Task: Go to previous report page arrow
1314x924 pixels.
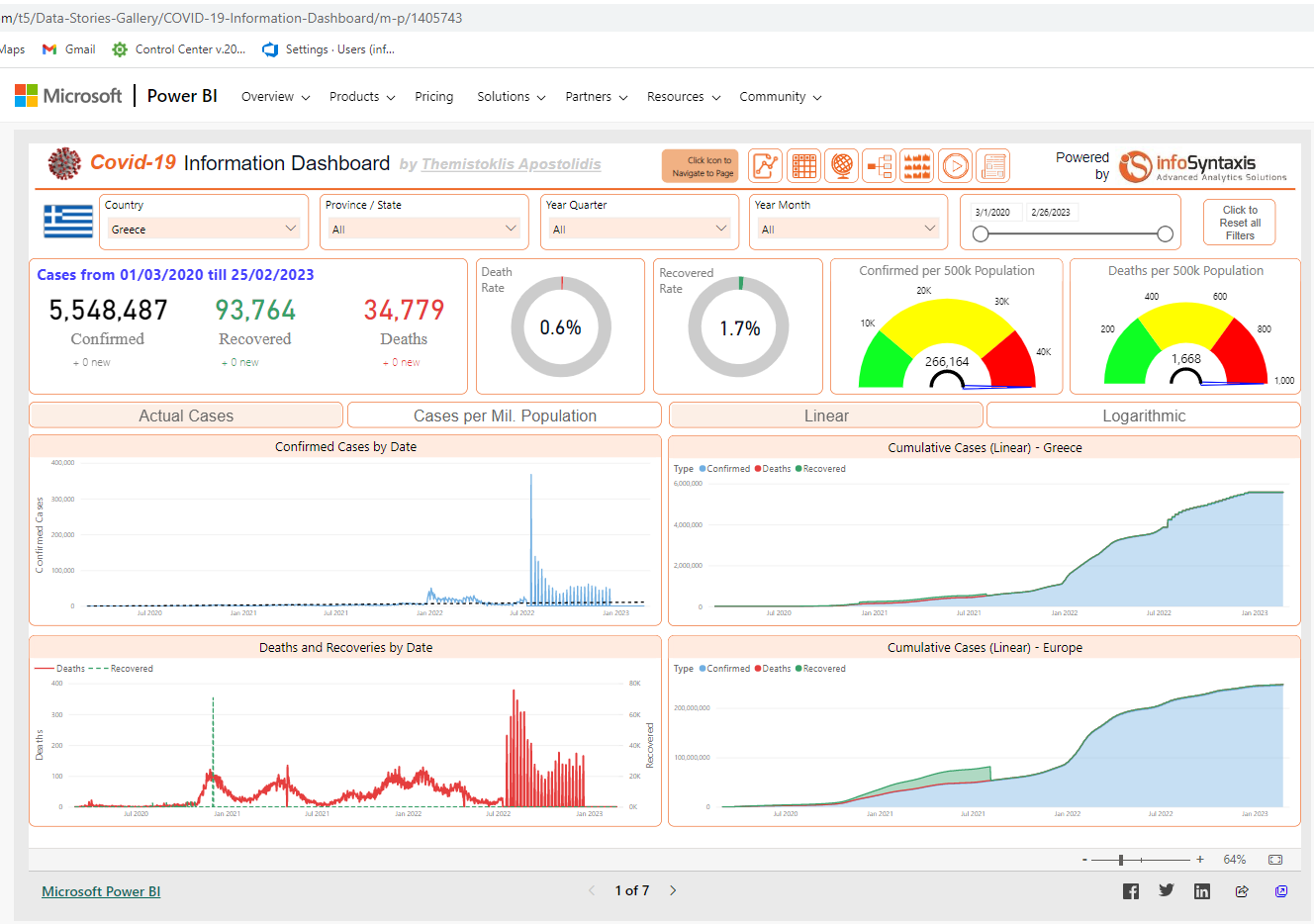Action: click(592, 890)
